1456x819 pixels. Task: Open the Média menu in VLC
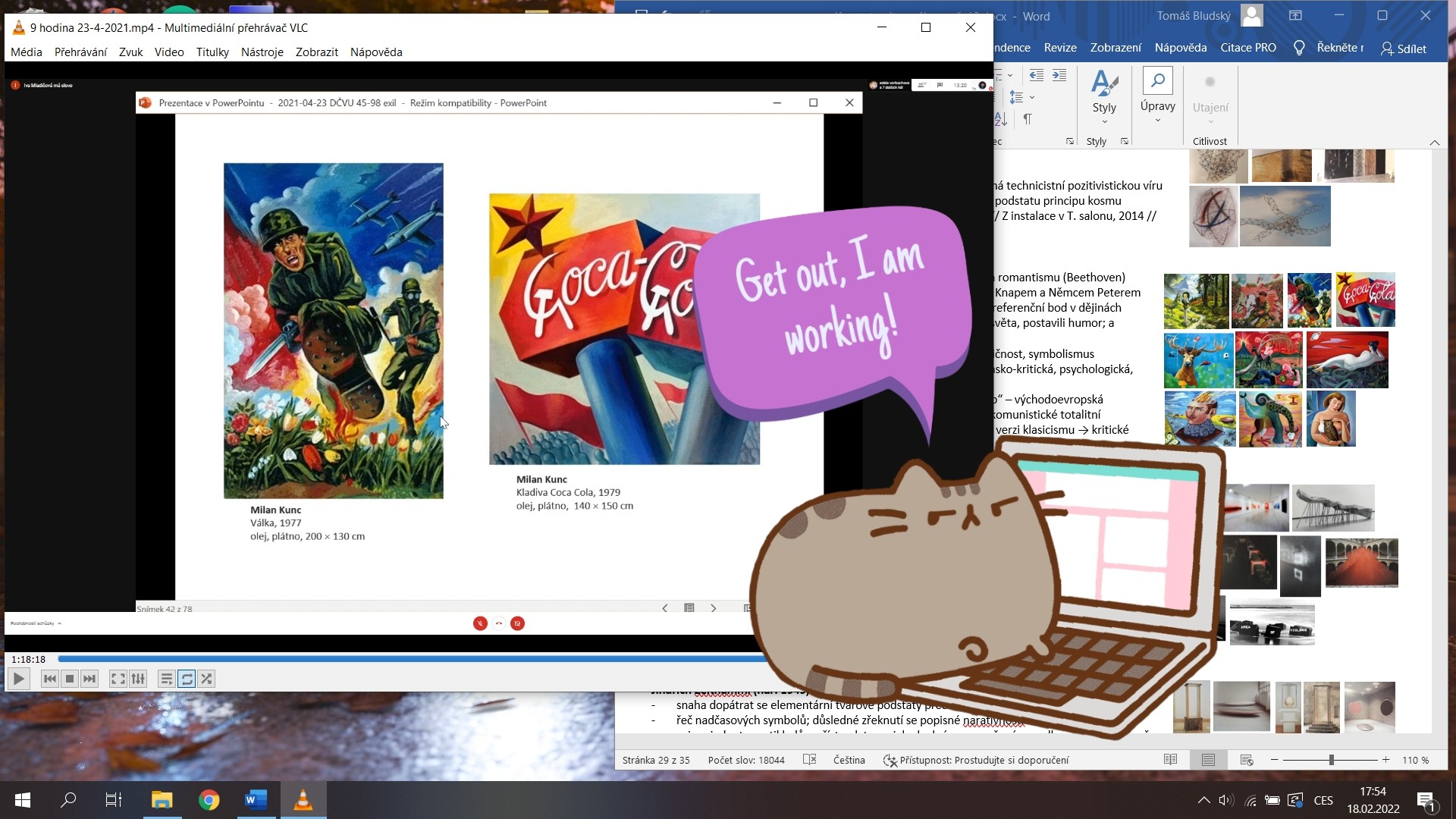click(x=27, y=52)
